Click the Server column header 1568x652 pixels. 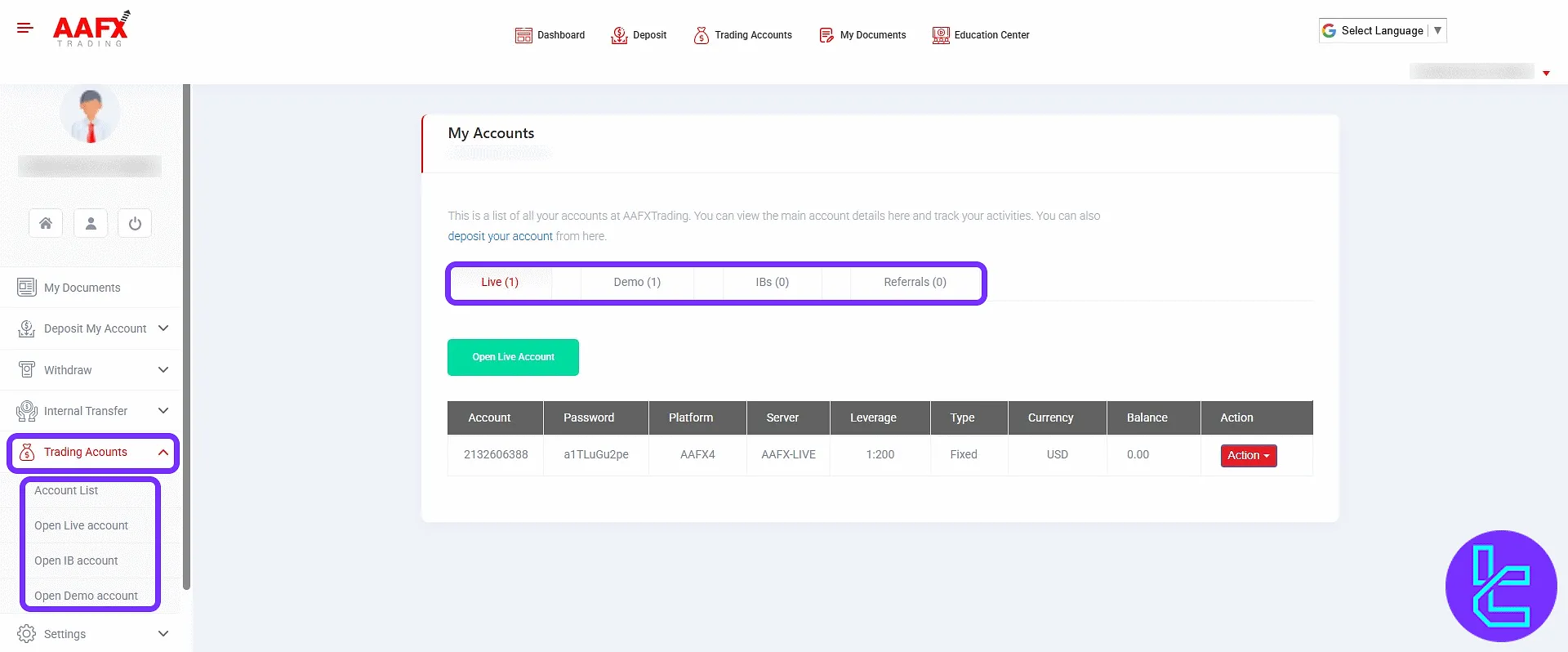pyautogui.click(x=788, y=418)
